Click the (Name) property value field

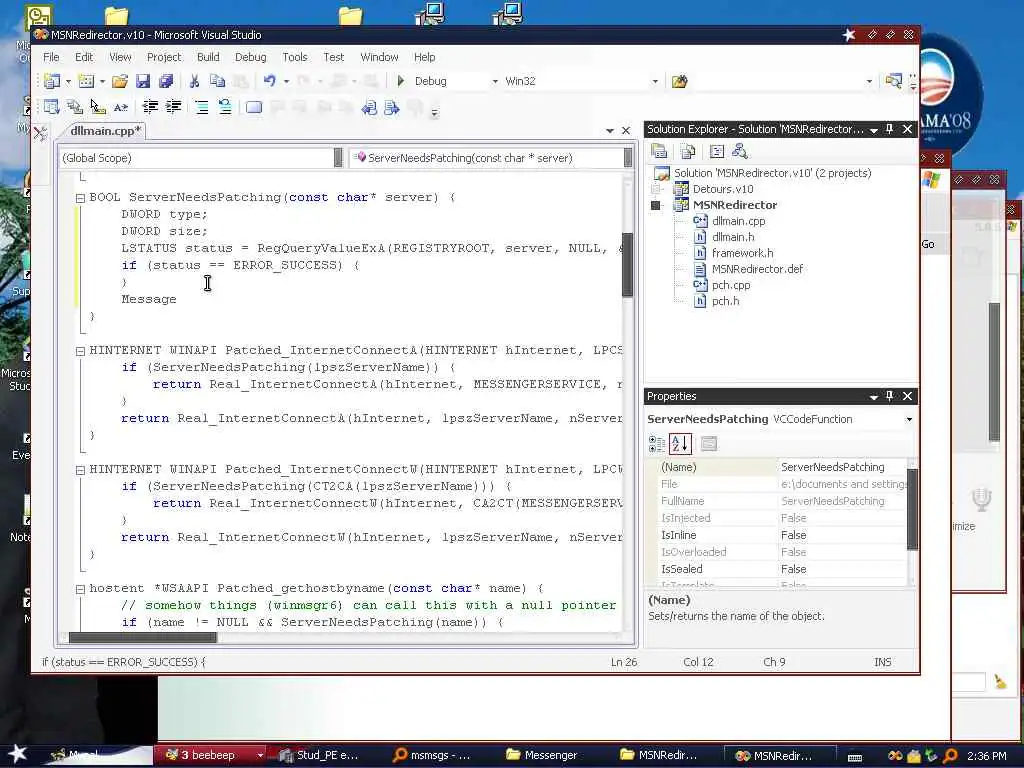[842, 467]
